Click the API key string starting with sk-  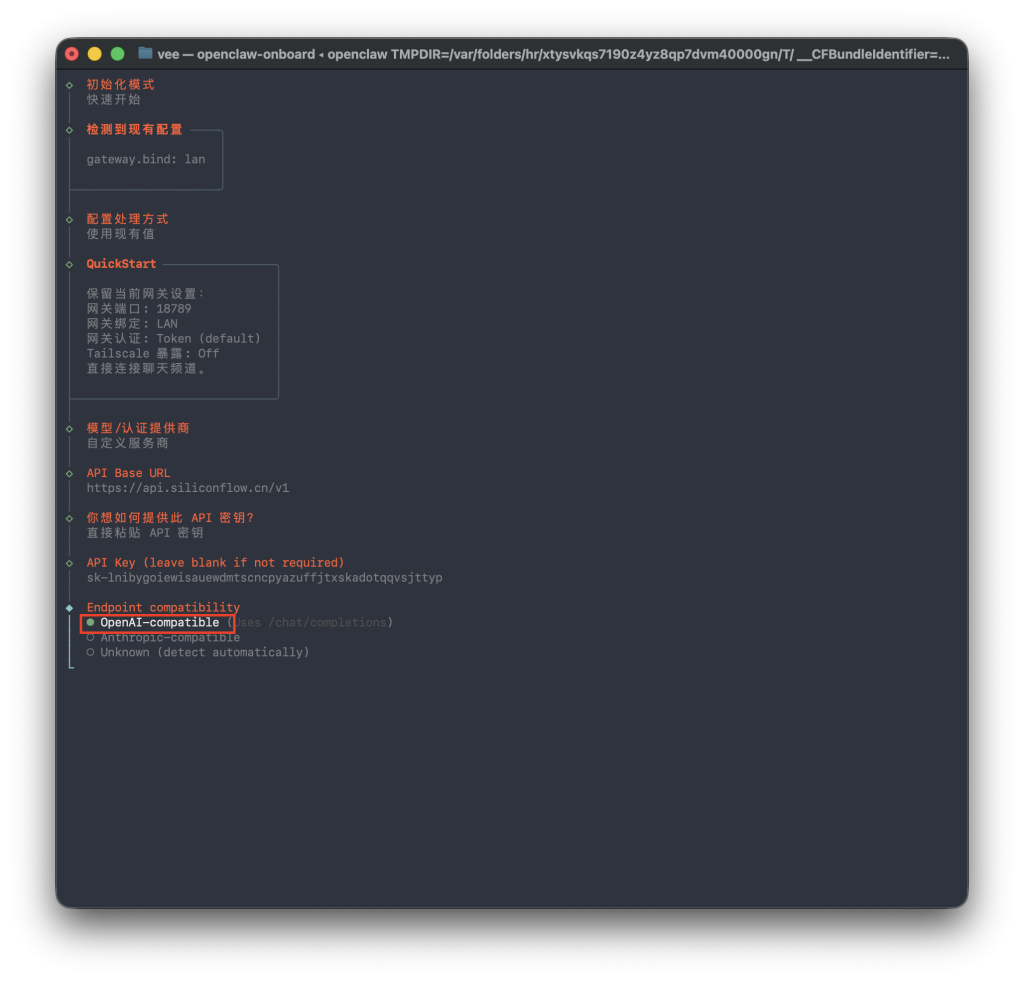pos(264,578)
